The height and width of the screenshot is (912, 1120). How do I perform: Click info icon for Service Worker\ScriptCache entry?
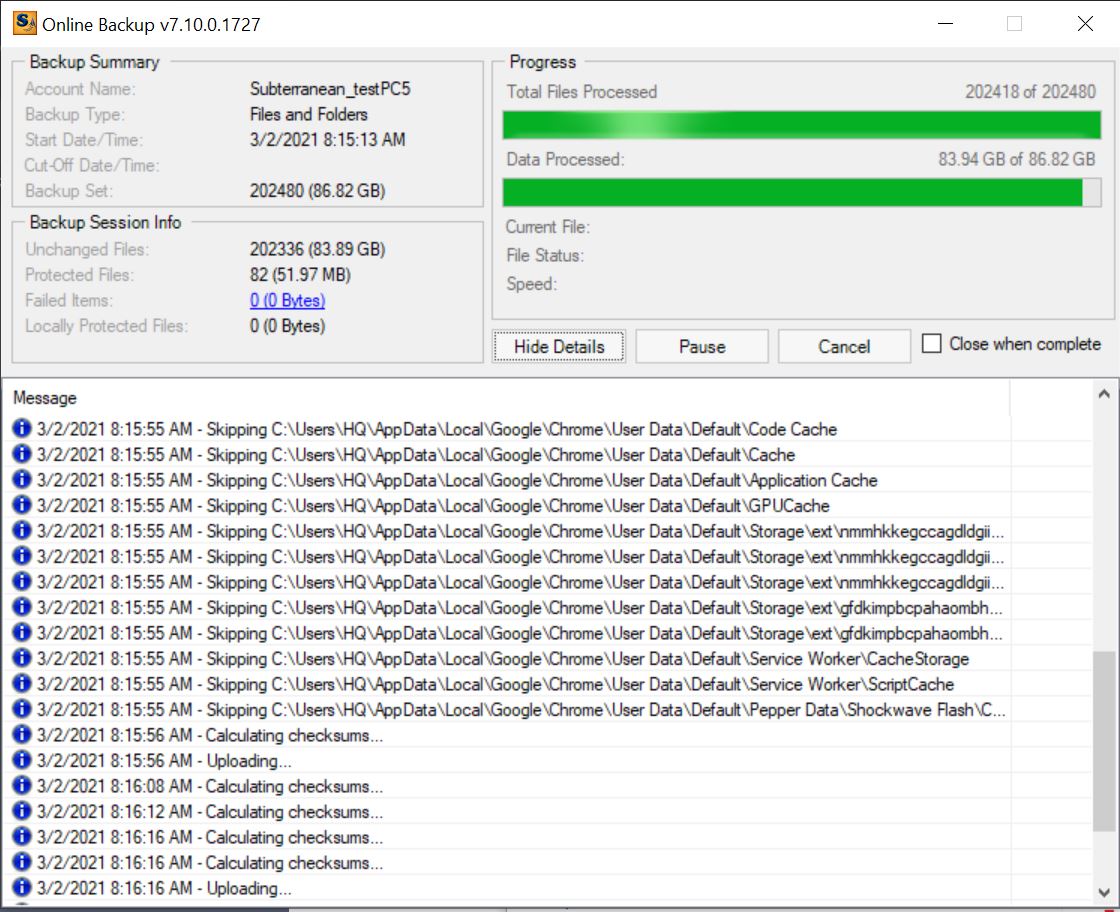coord(23,684)
